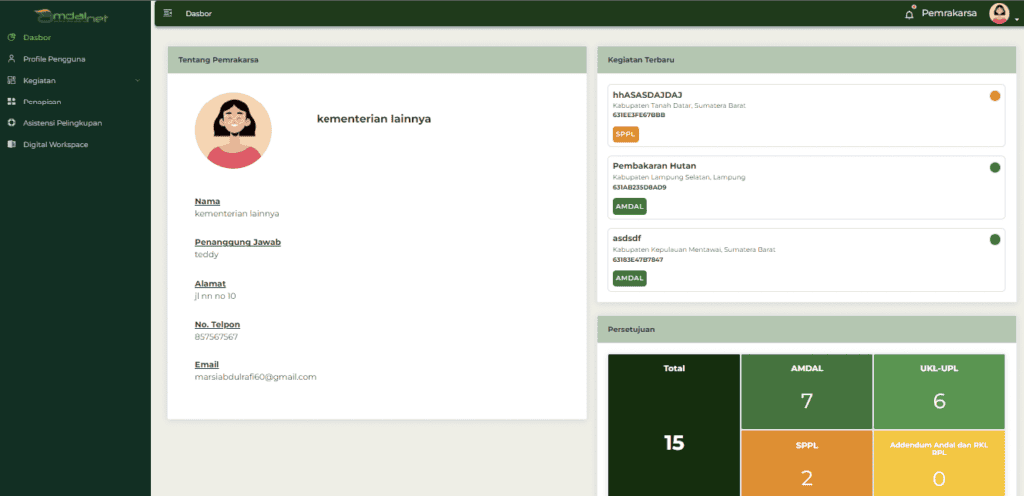The width and height of the screenshot is (1024, 496).
Task: Click the Amdalnet logo
Action: 72,15
